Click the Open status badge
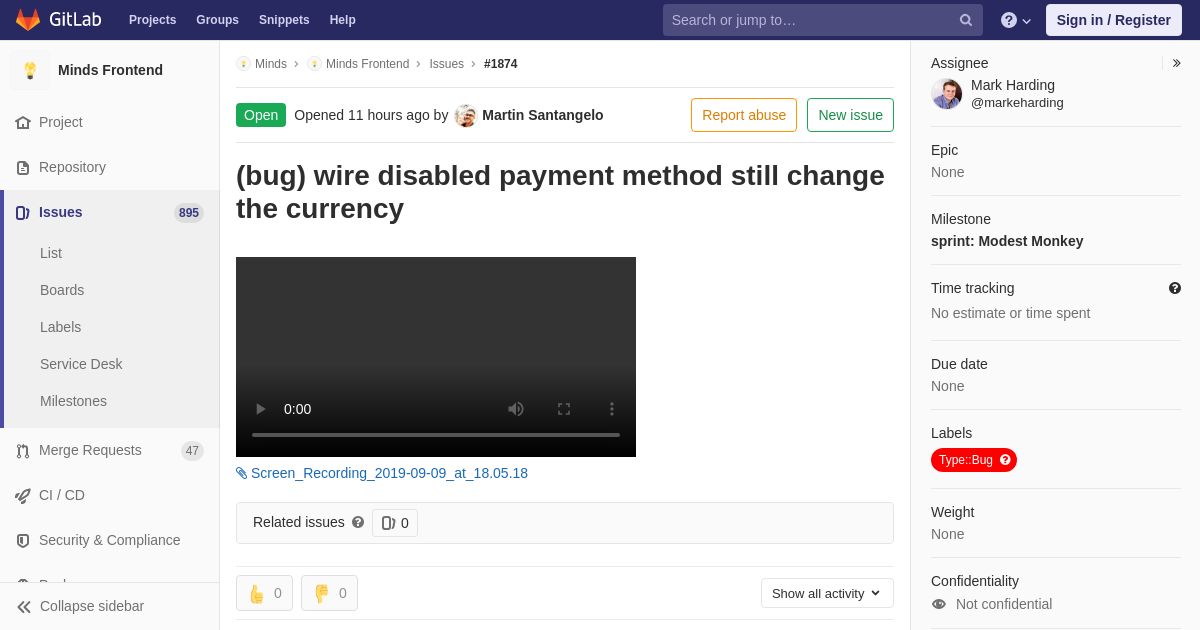This screenshot has height=630, width=1200. pyautogui.click(x=261, y=115)
